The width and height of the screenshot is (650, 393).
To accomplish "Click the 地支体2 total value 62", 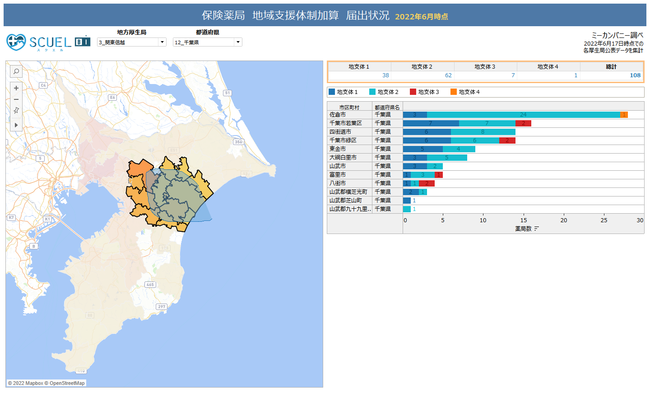I will click(x=448, y=75).
